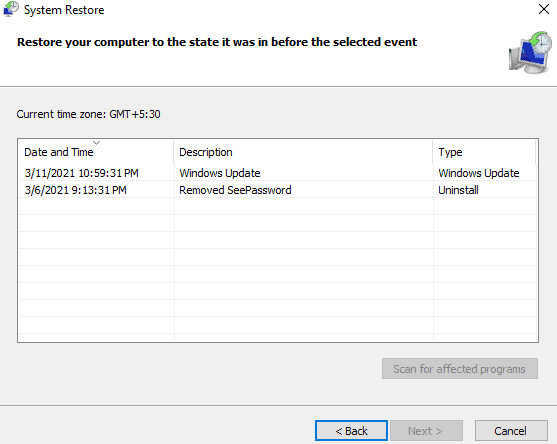Click the Uninstall type cell
Screen dimensions: 557x444
pos(458,190)
